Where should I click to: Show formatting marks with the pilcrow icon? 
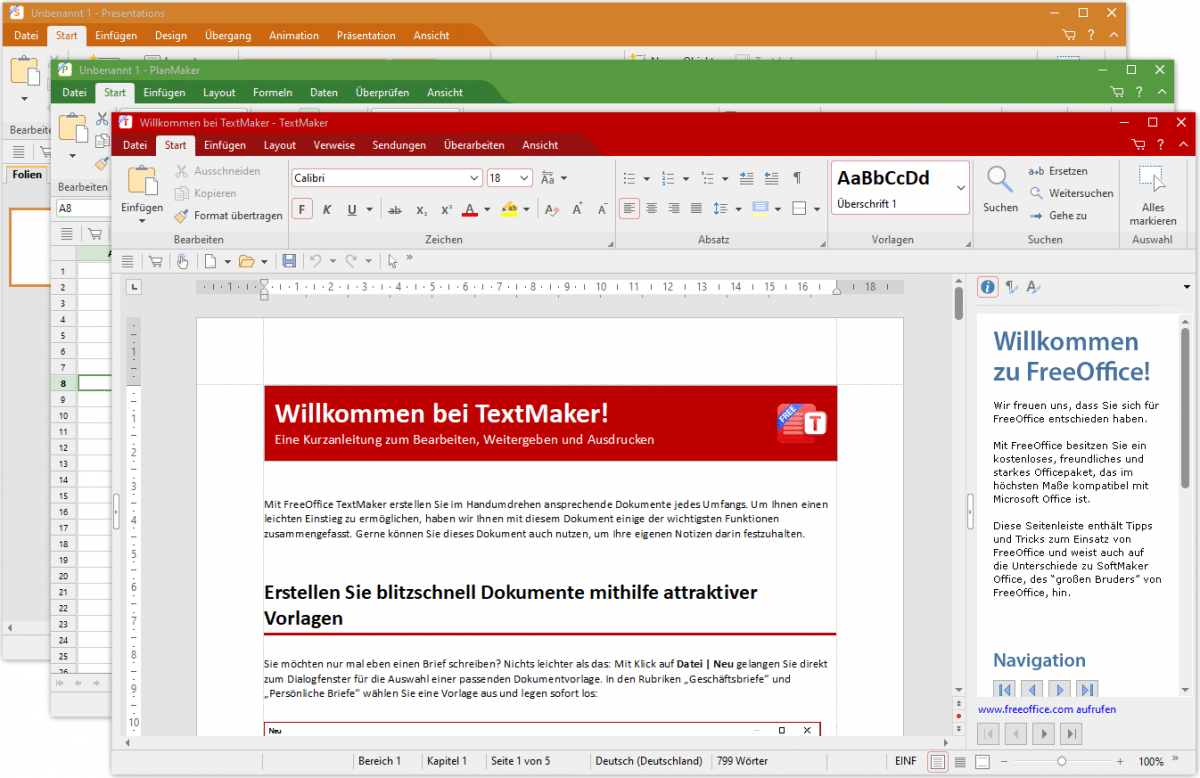pyautogui.click(x=797, y=178)
